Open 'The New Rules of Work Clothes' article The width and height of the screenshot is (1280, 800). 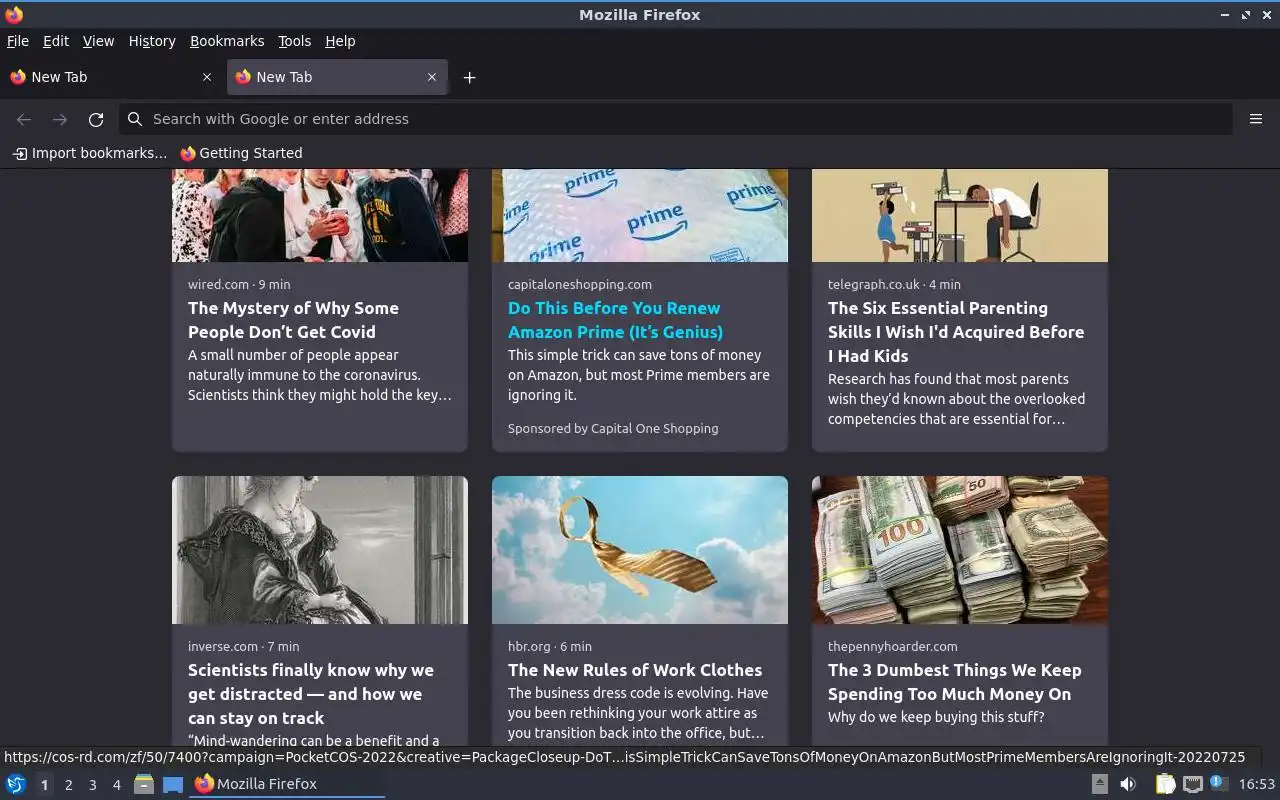tap(635, 670)
